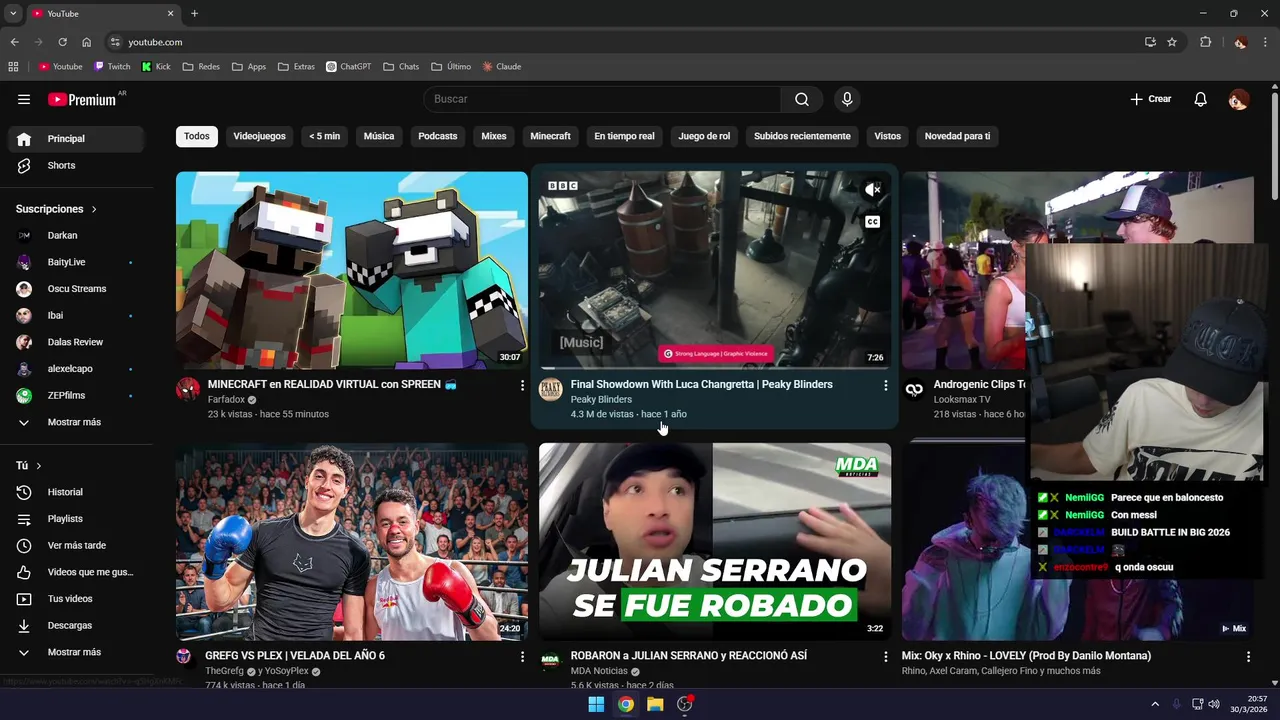The height and width of the screenshot is (720, 1280).
Task: Open File Explorer from taskbar
Action: 655,704
